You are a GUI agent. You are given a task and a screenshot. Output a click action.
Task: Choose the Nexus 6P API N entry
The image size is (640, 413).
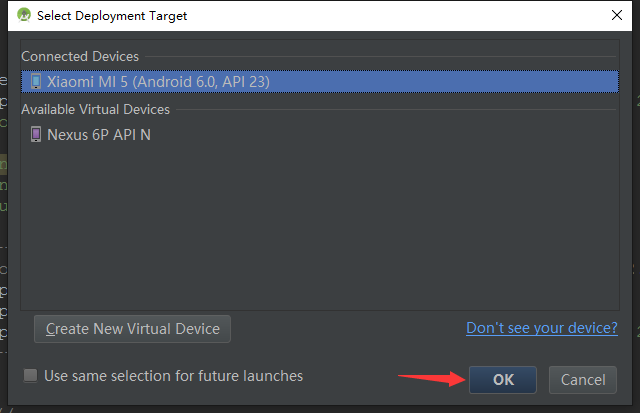click(x=99, y=134)
